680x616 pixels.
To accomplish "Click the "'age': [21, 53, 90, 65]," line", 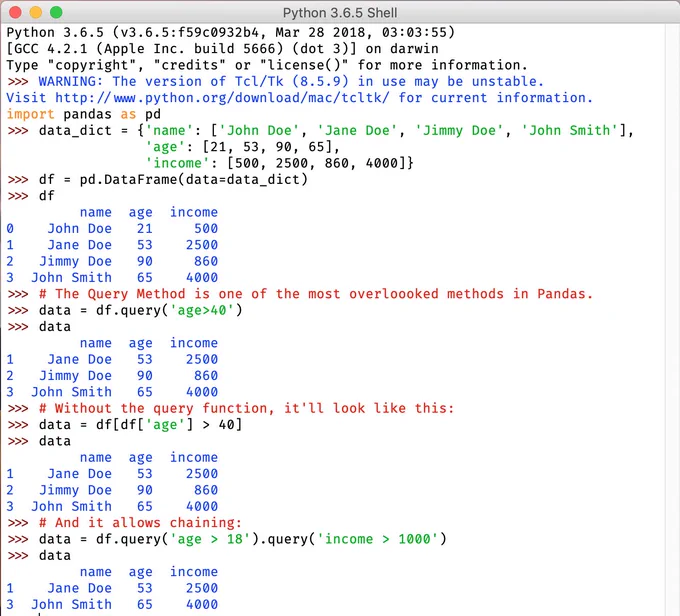I will tap(242, 147).
